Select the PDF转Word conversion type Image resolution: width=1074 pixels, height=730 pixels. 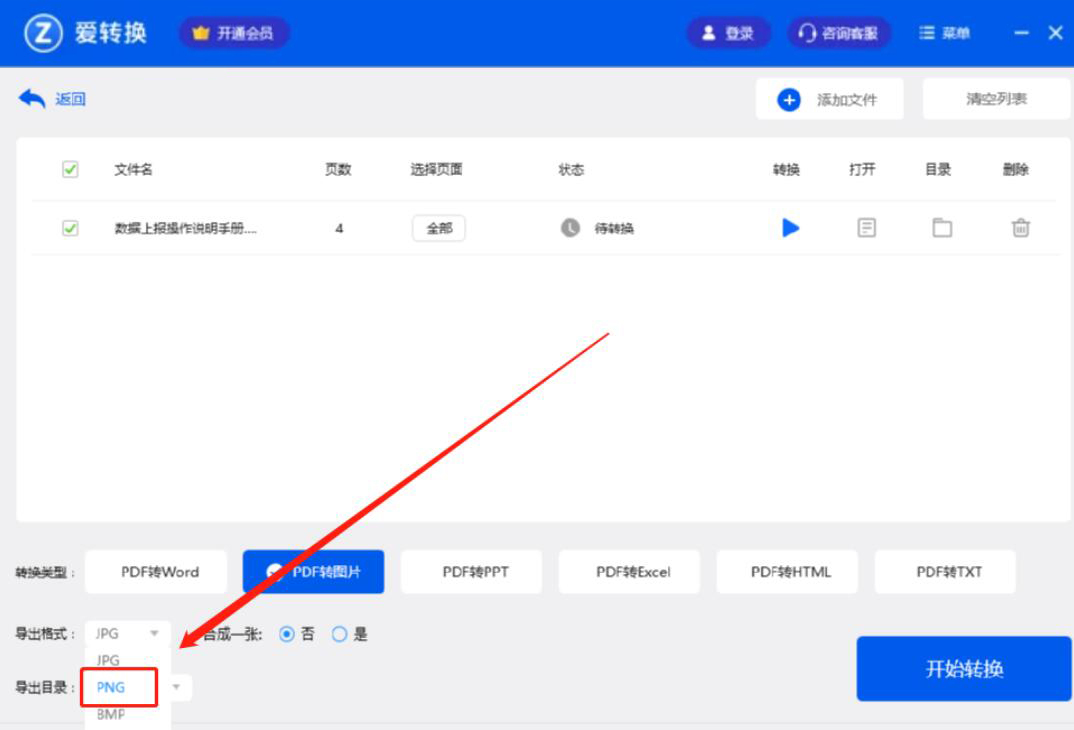[156, 572]
